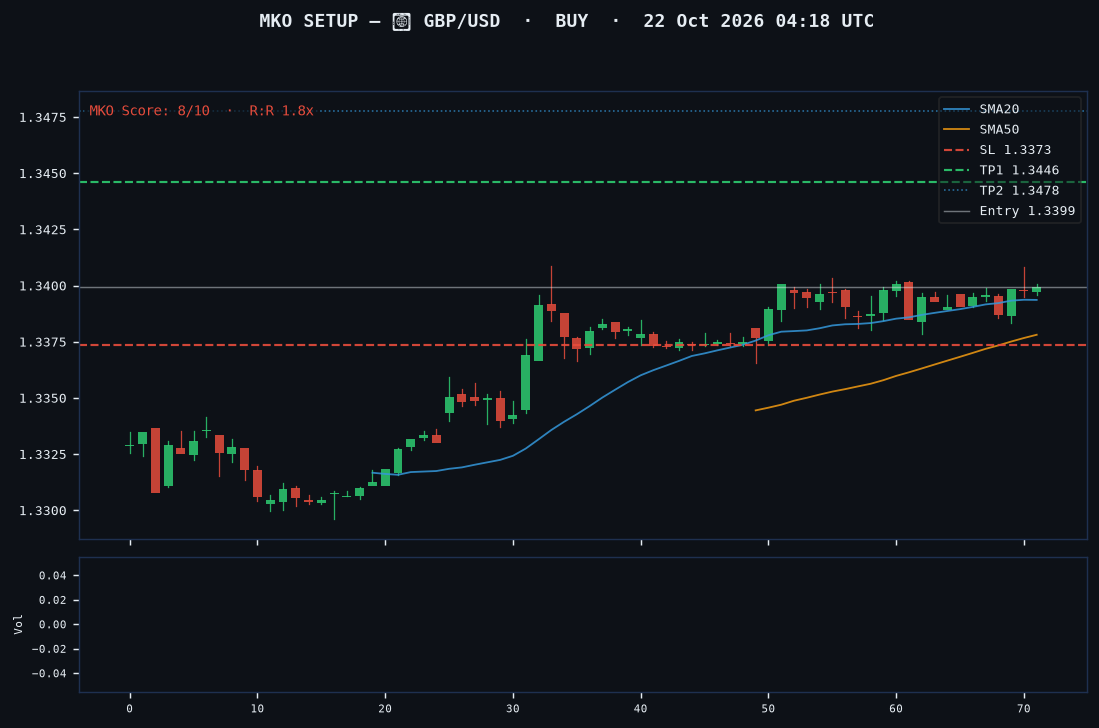Click the bottom x-axis label 60

(x=896, y=708)
